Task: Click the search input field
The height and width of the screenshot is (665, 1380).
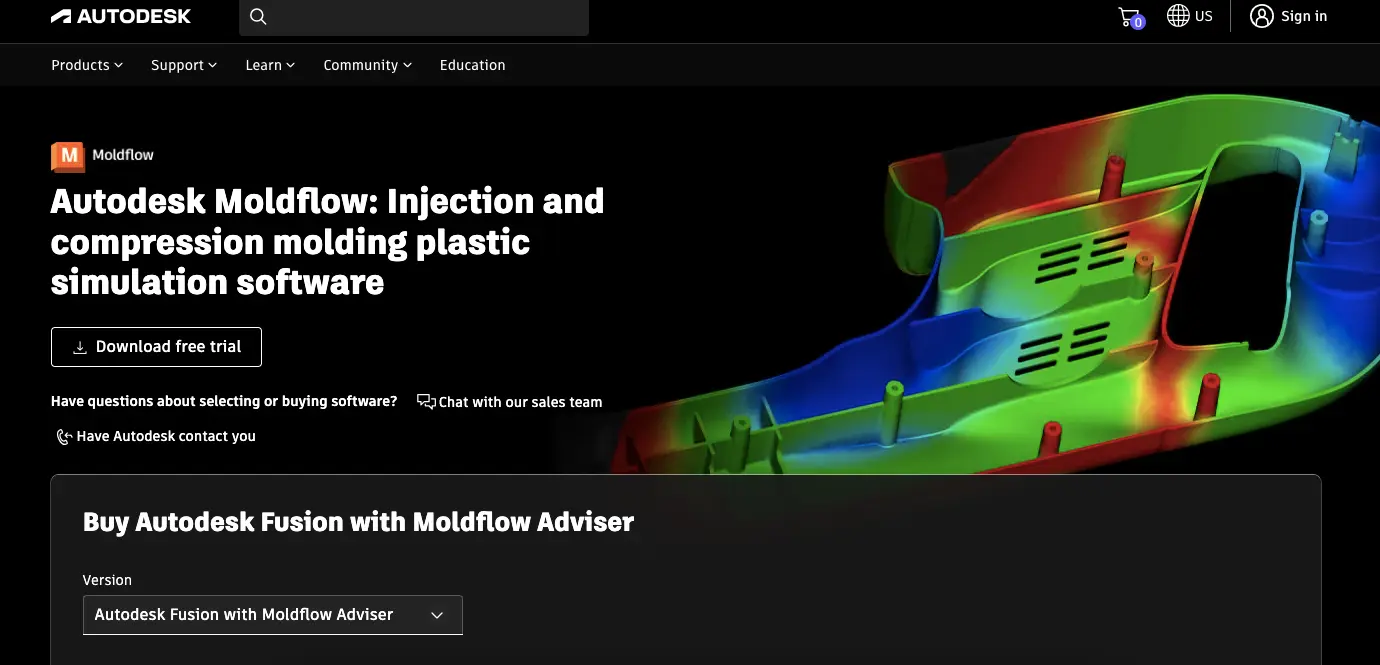Action: 420,17
